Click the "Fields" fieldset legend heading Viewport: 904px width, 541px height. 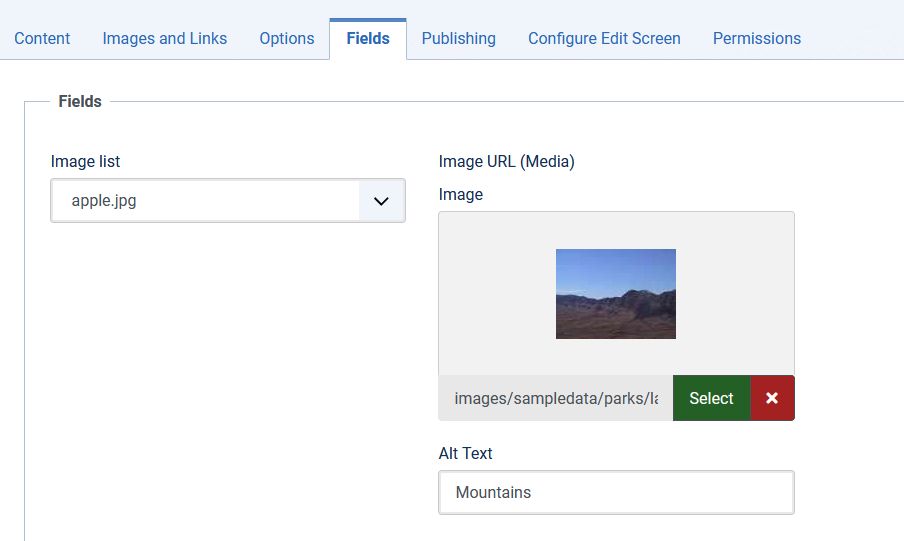coord(80,101)
